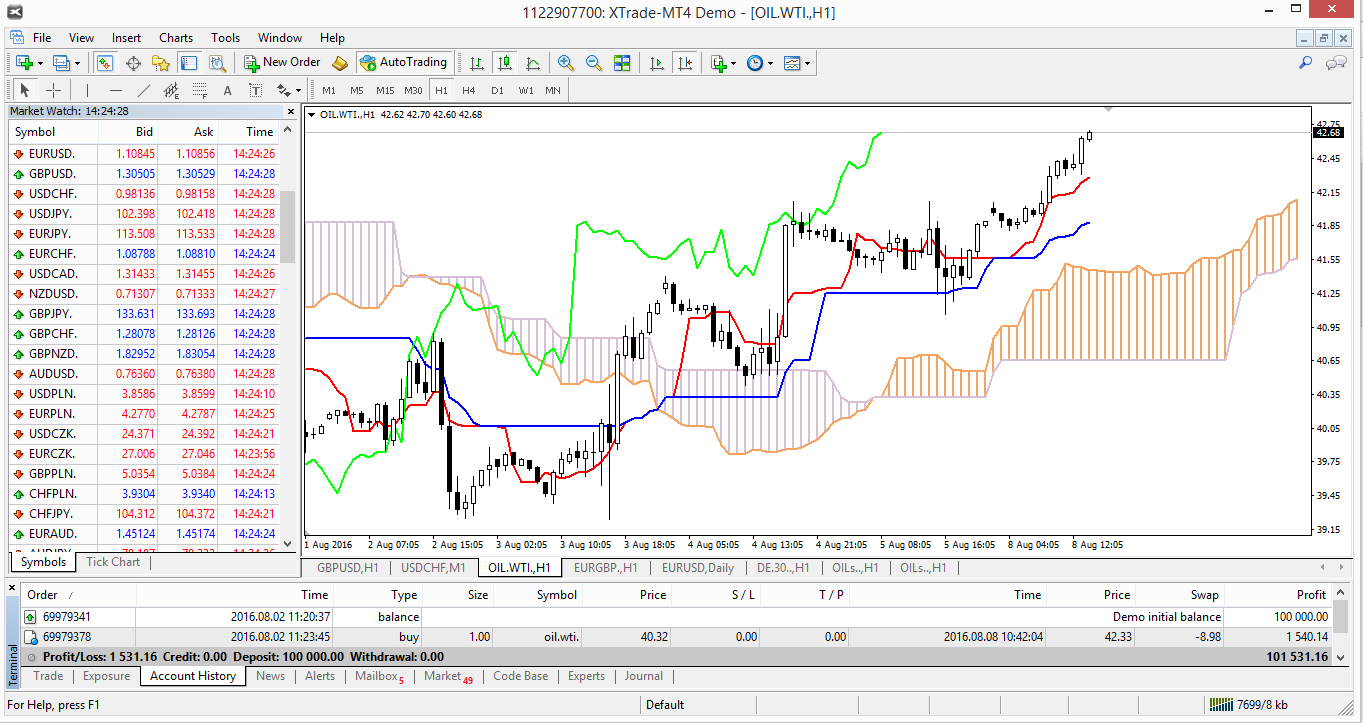
Task: Click the Market Watch vertical scrollbar
Action: (x=287, y=226)
